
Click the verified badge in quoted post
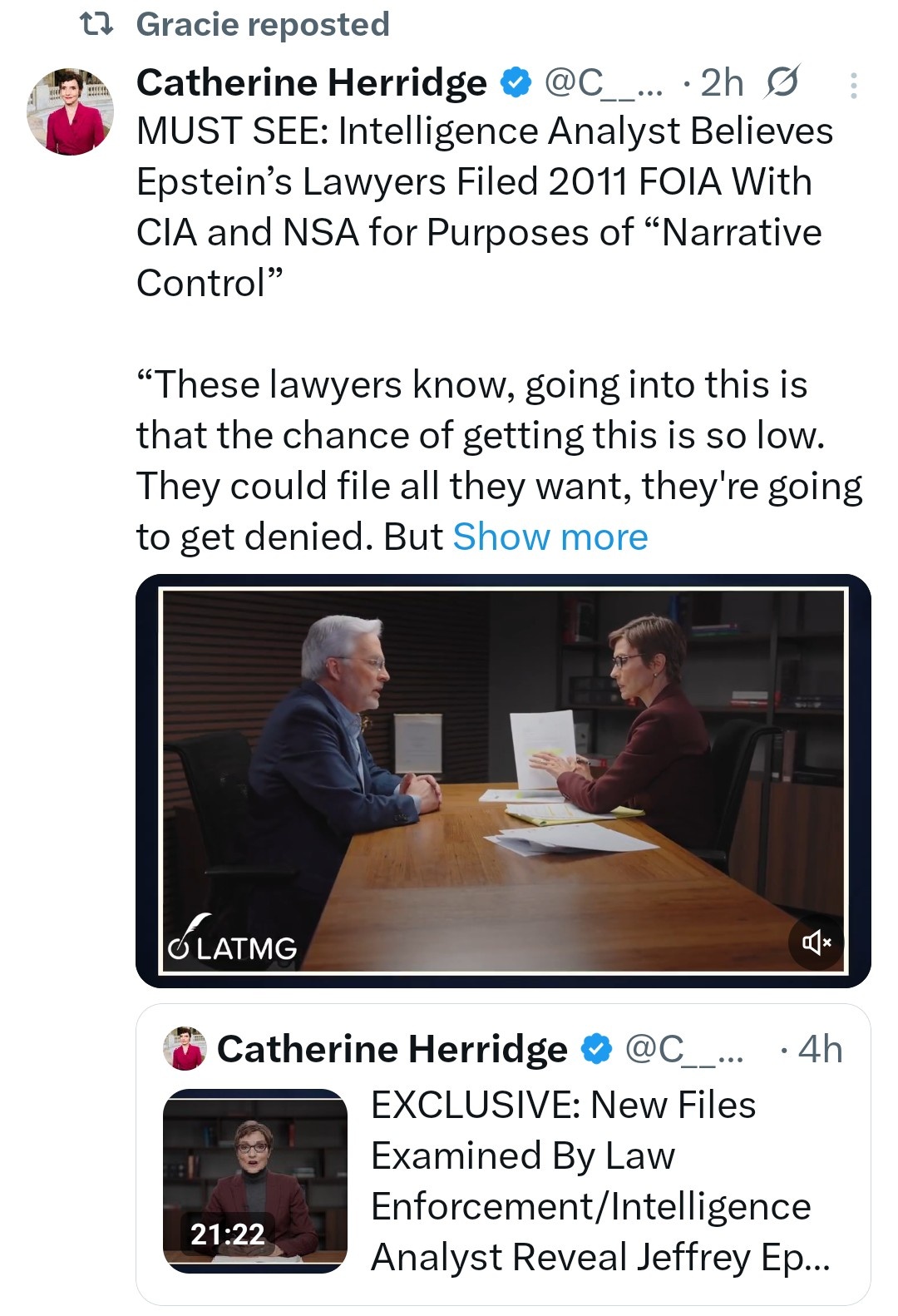click(596, 1049)
